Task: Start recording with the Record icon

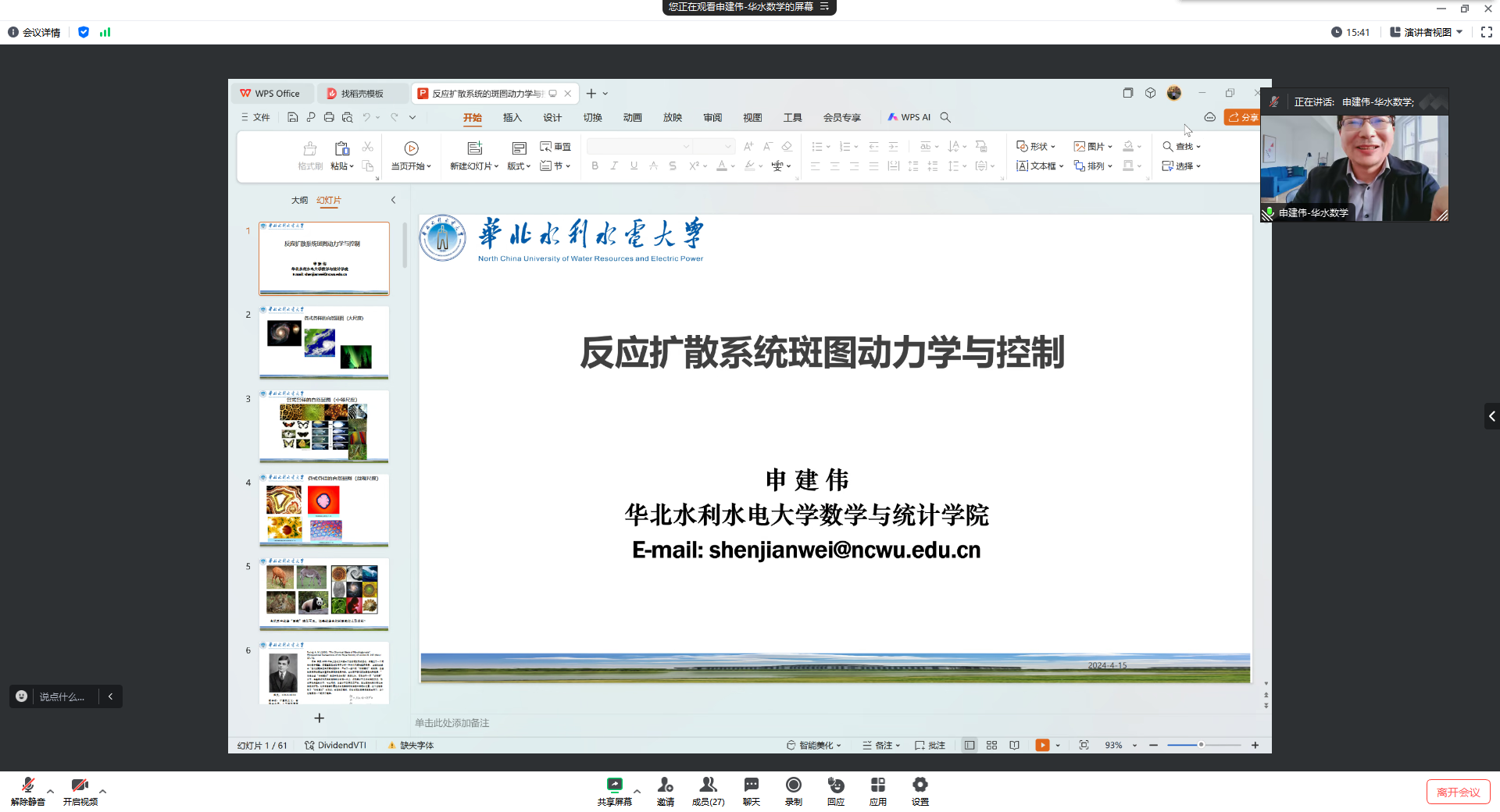Action: click(793, 785)
